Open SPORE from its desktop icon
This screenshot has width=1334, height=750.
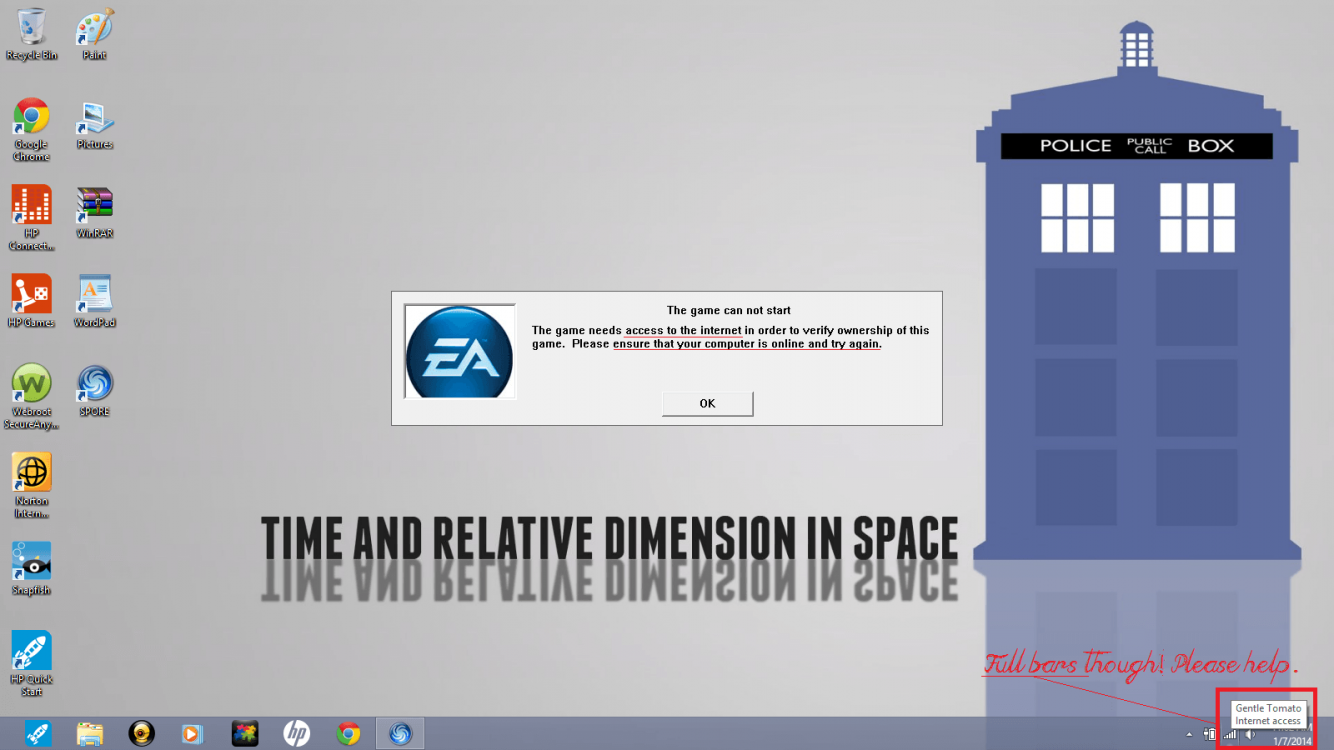click(x=93, y=383)
